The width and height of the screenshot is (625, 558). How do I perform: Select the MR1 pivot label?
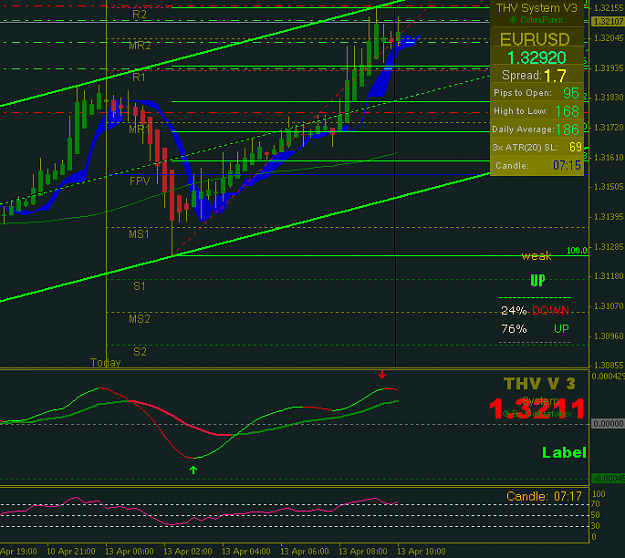(139, 129)
